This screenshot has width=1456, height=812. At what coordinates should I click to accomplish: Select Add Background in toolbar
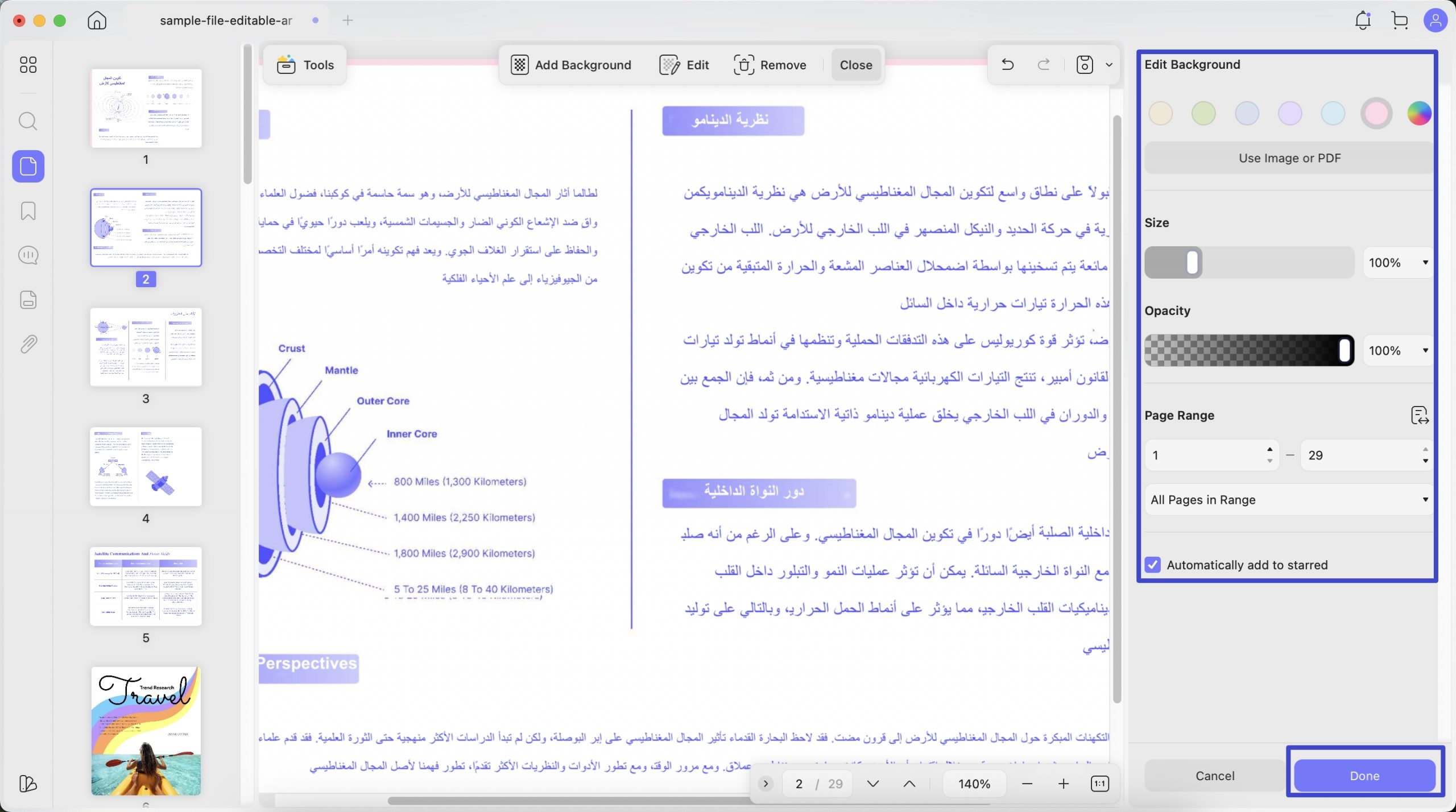[x=570, y=65]
